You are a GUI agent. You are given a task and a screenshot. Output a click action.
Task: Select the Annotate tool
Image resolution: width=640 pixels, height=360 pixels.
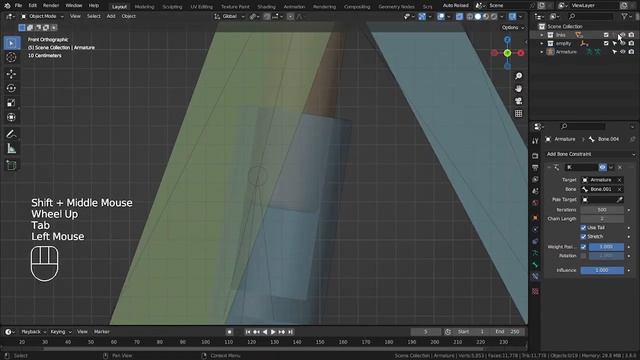[x=11, y=134]
